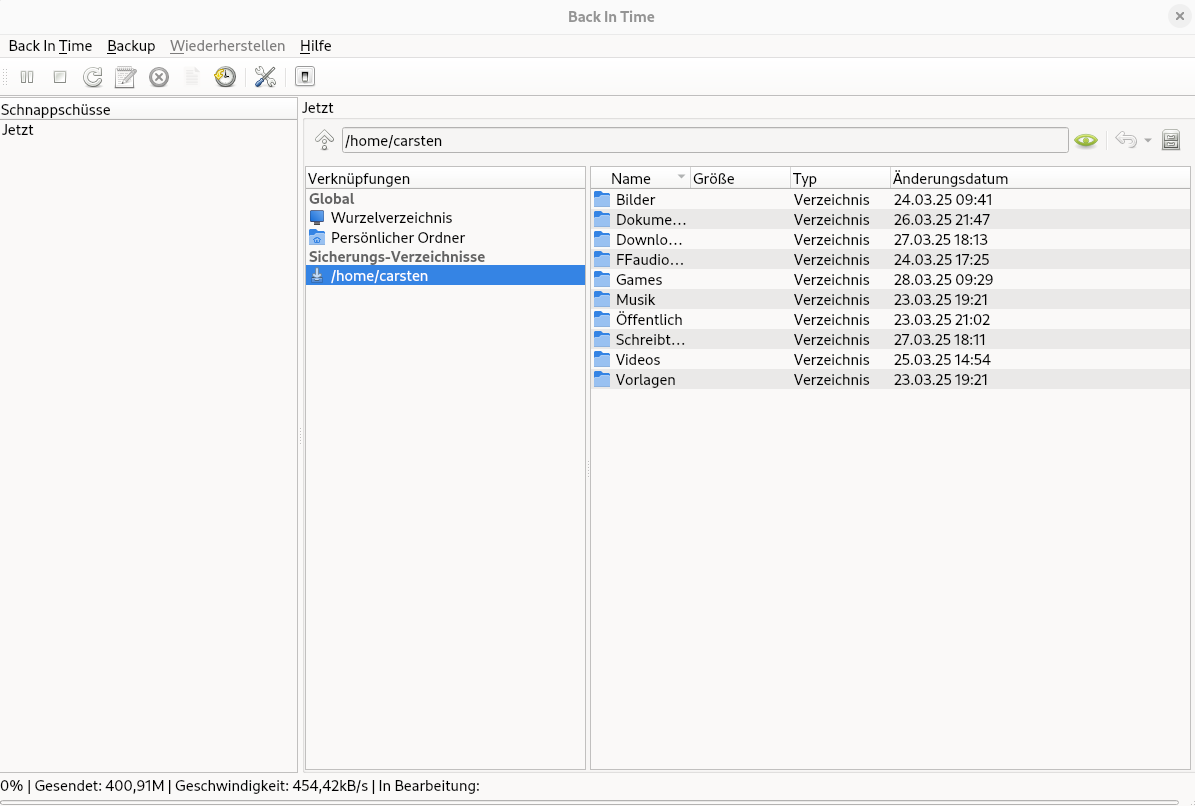Image resolution: width=1195 pixels, height=806 pixels.
Task: Select the Games folder row
Action: point(639,280)
